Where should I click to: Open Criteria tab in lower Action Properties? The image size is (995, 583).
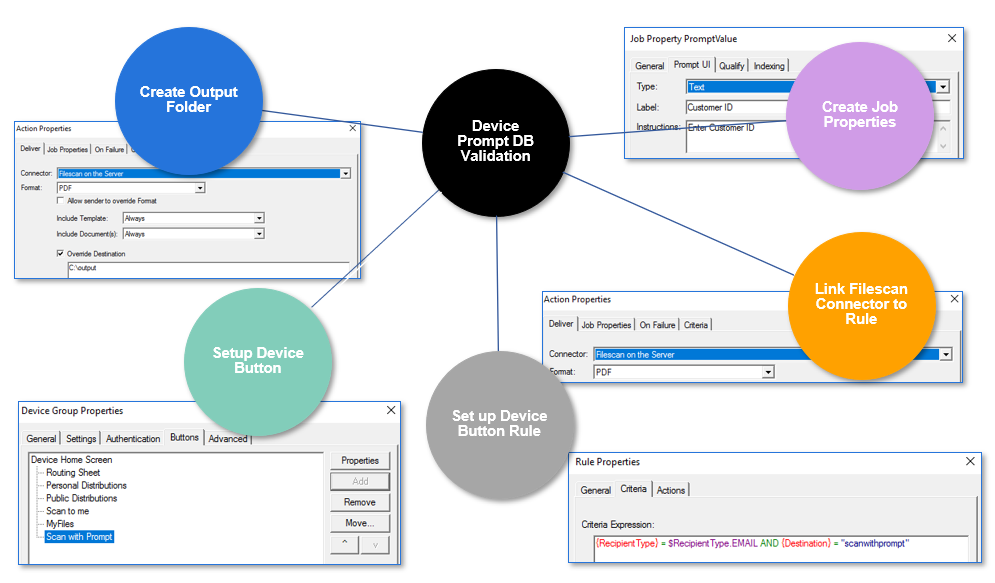695,325
